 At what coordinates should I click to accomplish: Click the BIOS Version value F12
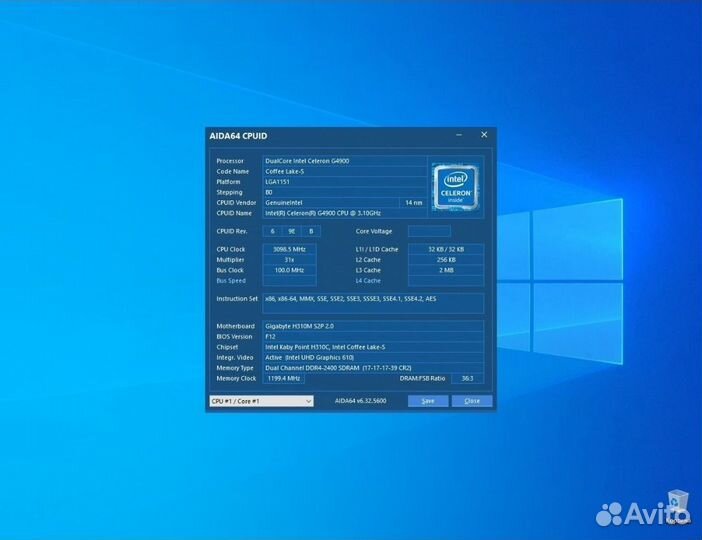click(373, 336)
